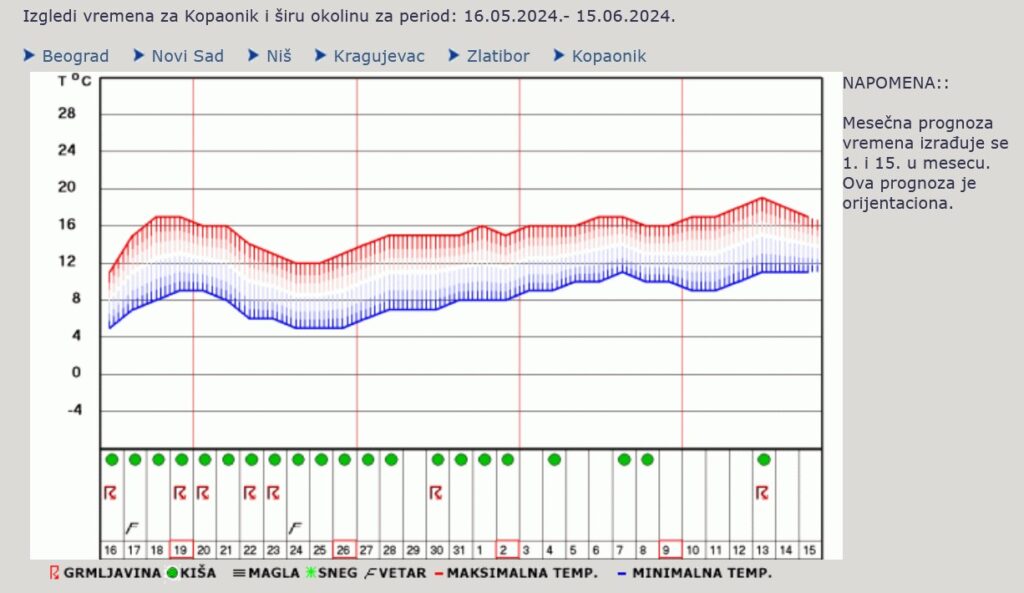Click the thunder icon on June 13
Viewport: 1024px width, 593px height.
coord(762,493)
